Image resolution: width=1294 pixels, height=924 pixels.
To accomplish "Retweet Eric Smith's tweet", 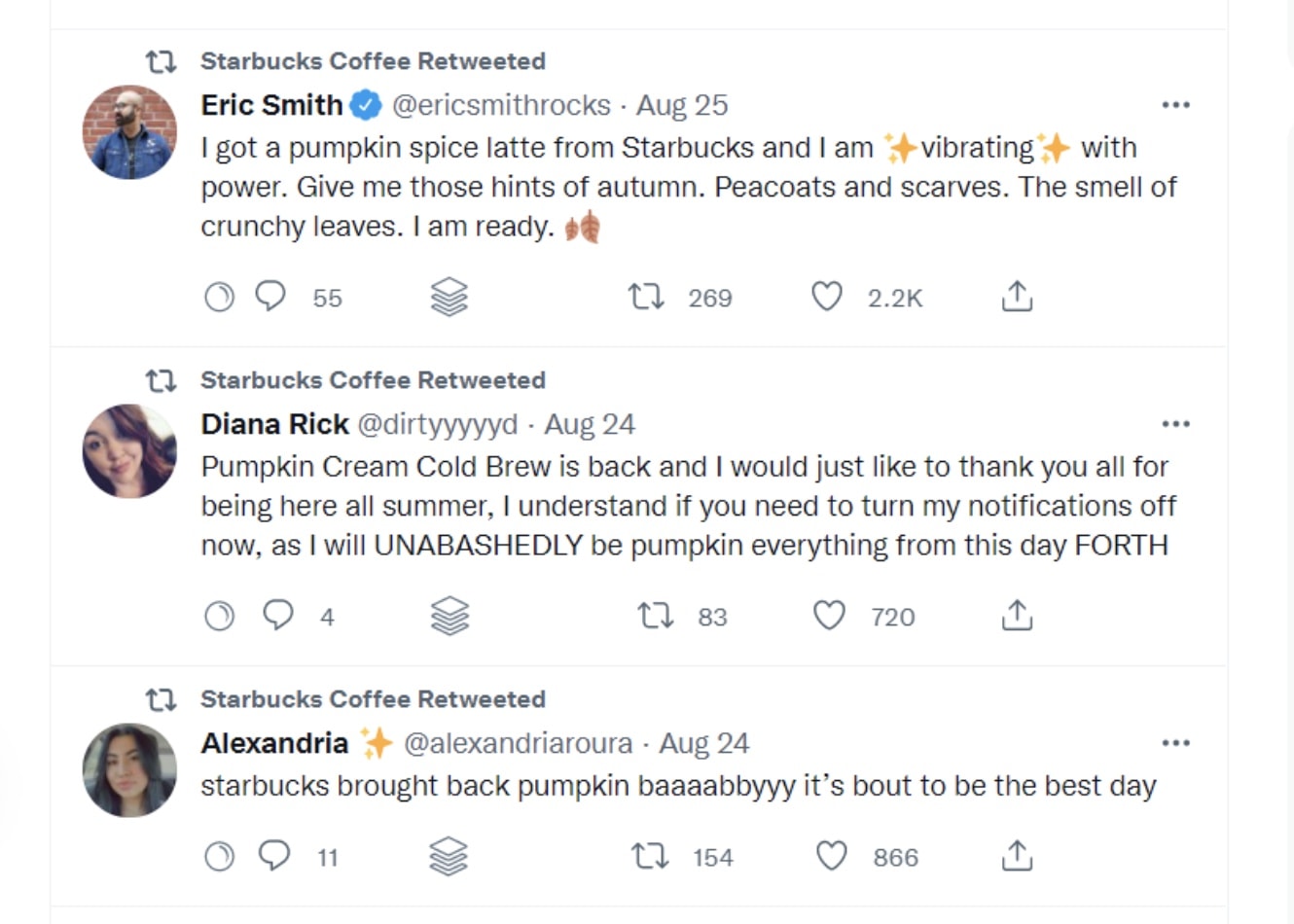I will coord(646,297).
